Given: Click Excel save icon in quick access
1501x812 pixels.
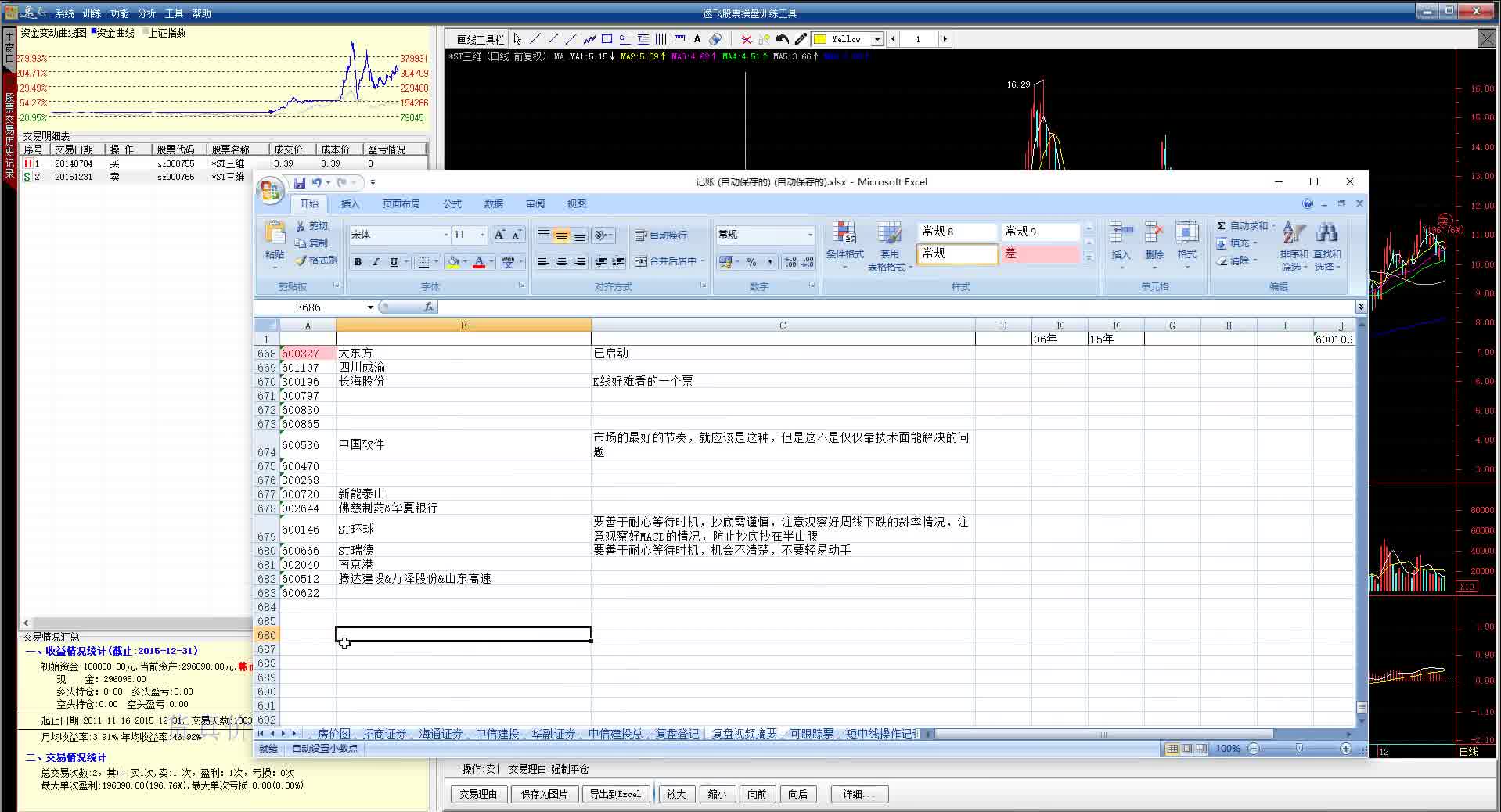Looking at the screenshot, I should point(299,182).
